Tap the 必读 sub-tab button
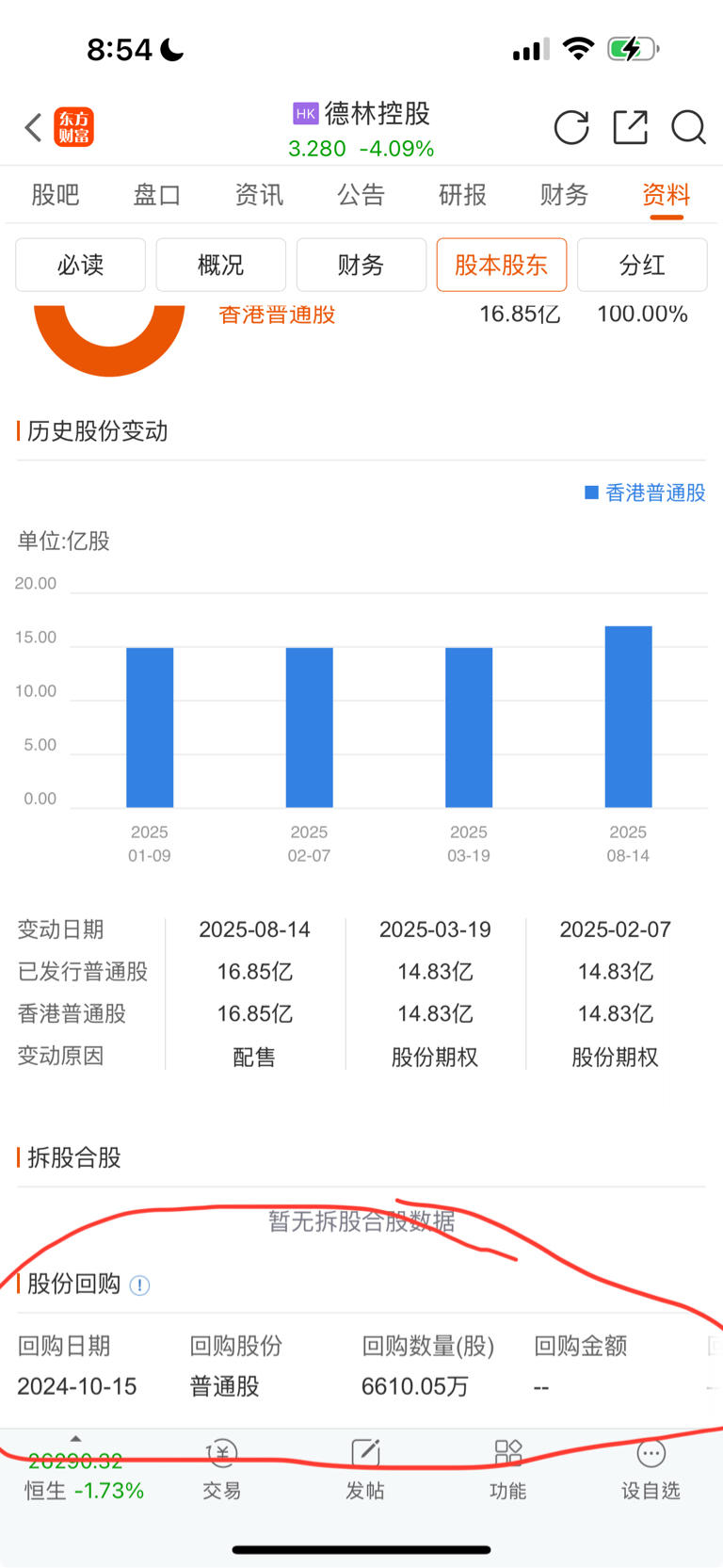 (80, 265)
